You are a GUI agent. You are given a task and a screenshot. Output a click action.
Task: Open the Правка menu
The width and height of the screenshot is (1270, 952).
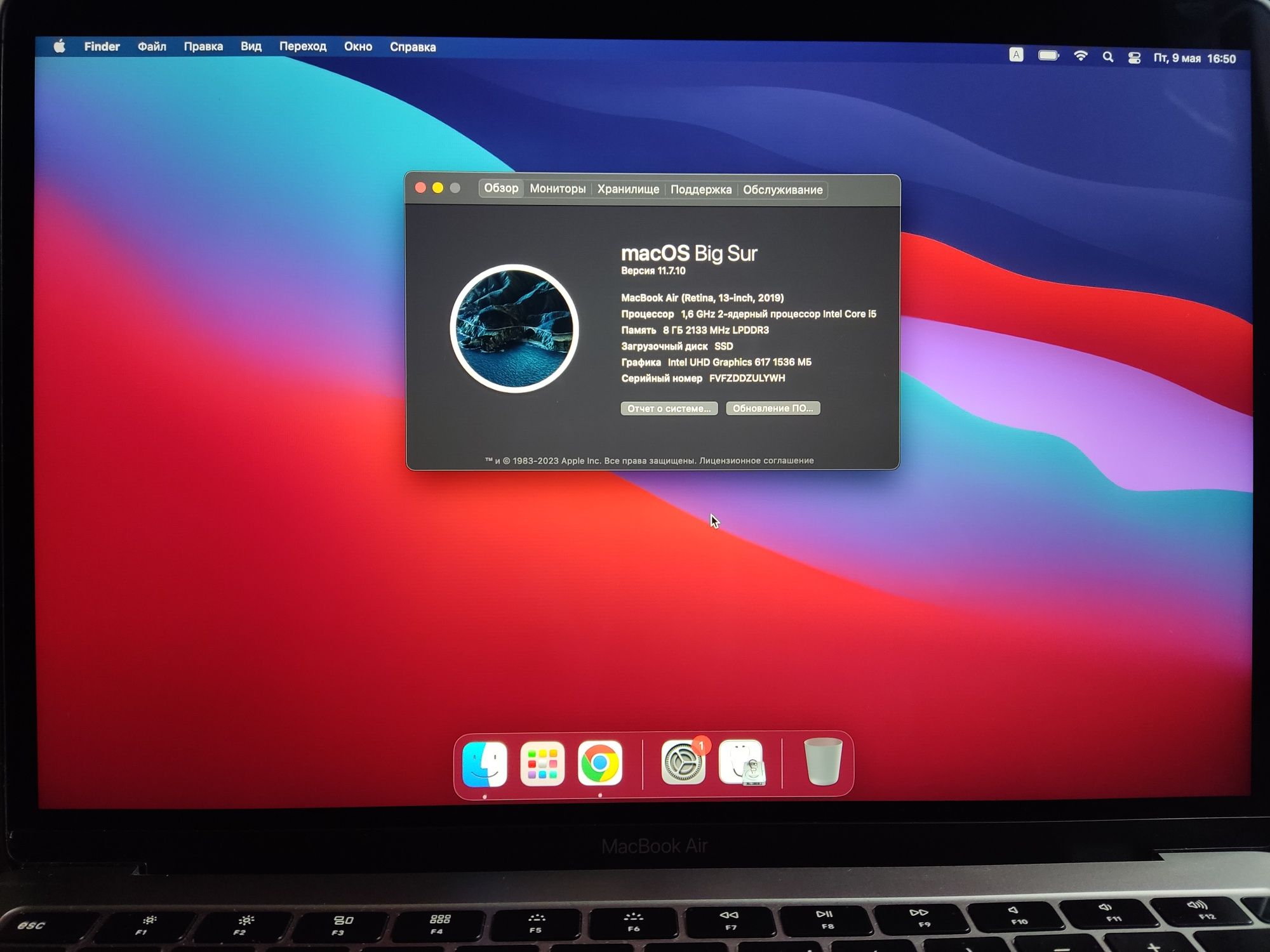click(203, 46)
